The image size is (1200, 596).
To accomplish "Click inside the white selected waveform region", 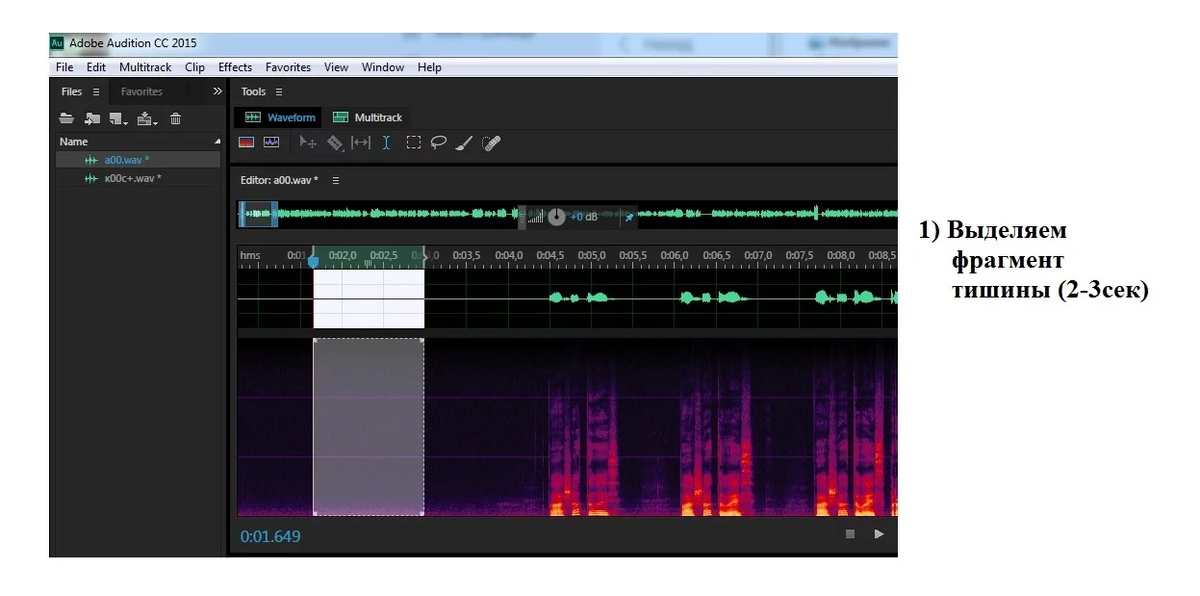I will point(369,299).
